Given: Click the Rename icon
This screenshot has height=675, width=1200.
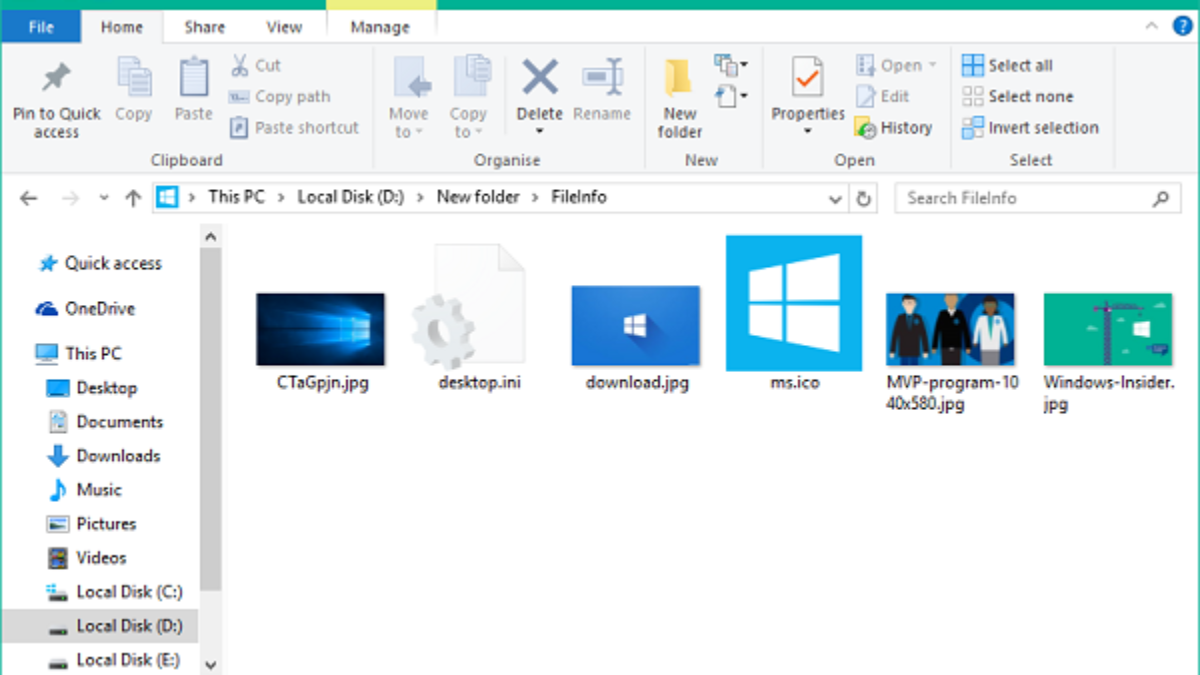Looking at the screenshot, I should coord(602,77).
